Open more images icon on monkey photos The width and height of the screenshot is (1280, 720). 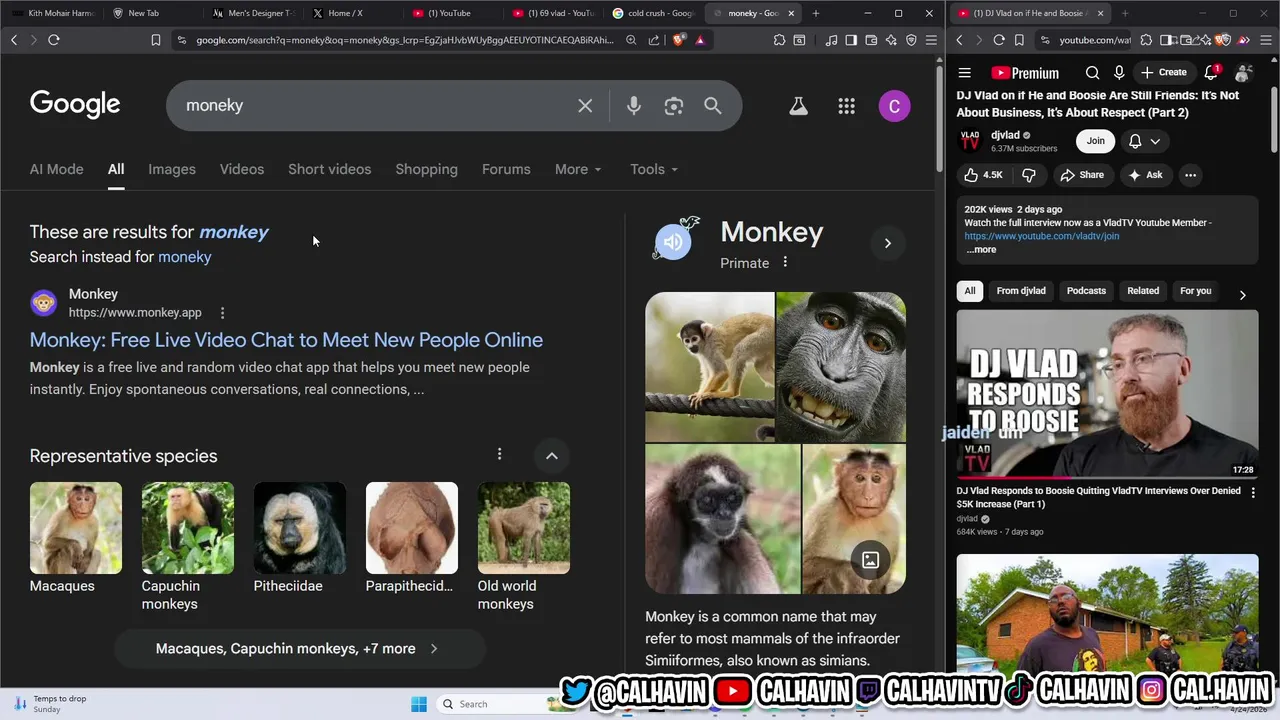(x=871, y=560)
